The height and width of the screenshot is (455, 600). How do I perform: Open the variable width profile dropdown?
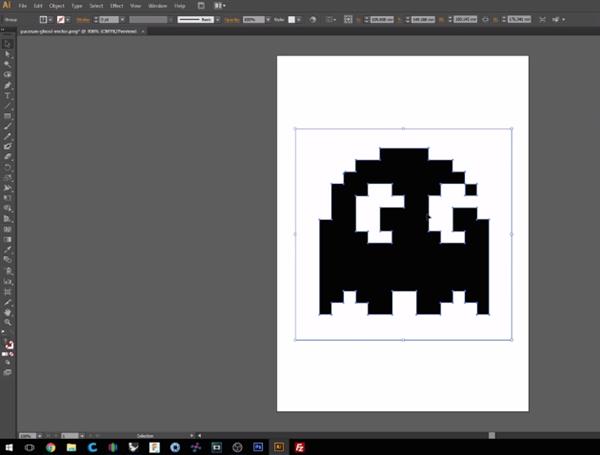pos(171,20)
